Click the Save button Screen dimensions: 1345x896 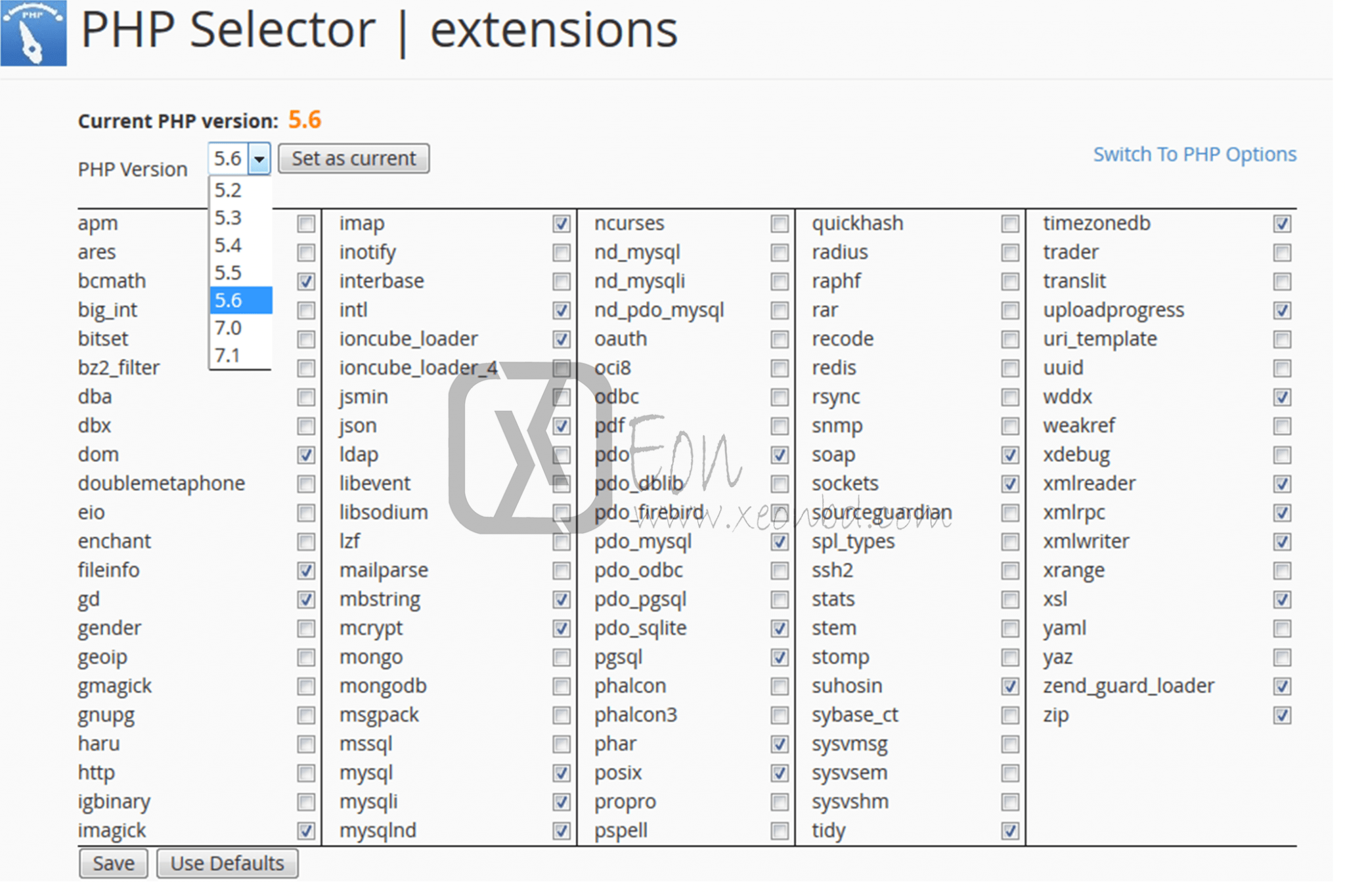[x=112, y=863]
